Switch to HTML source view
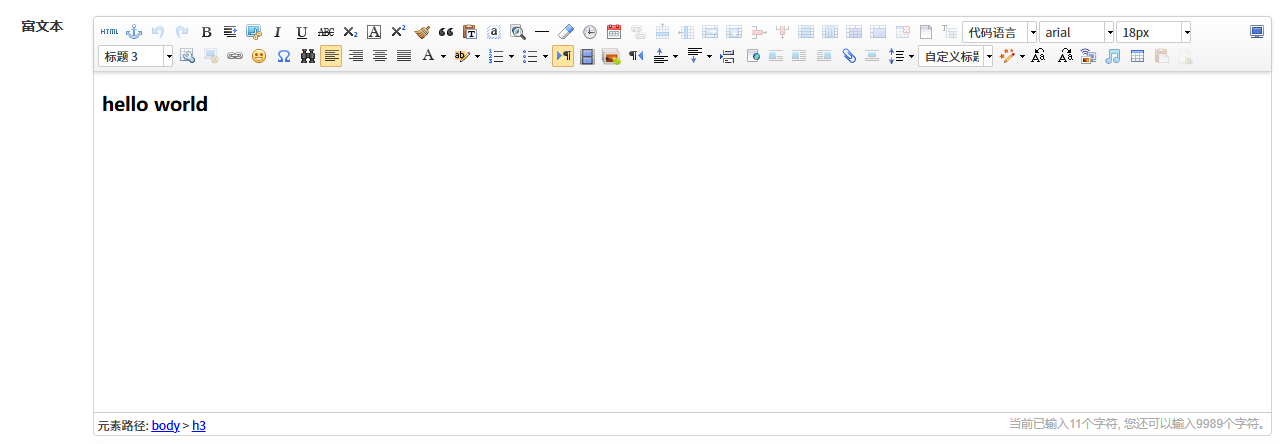This screenshot has height=444, width=1284. pyautogui.click(x=109, y=32)
